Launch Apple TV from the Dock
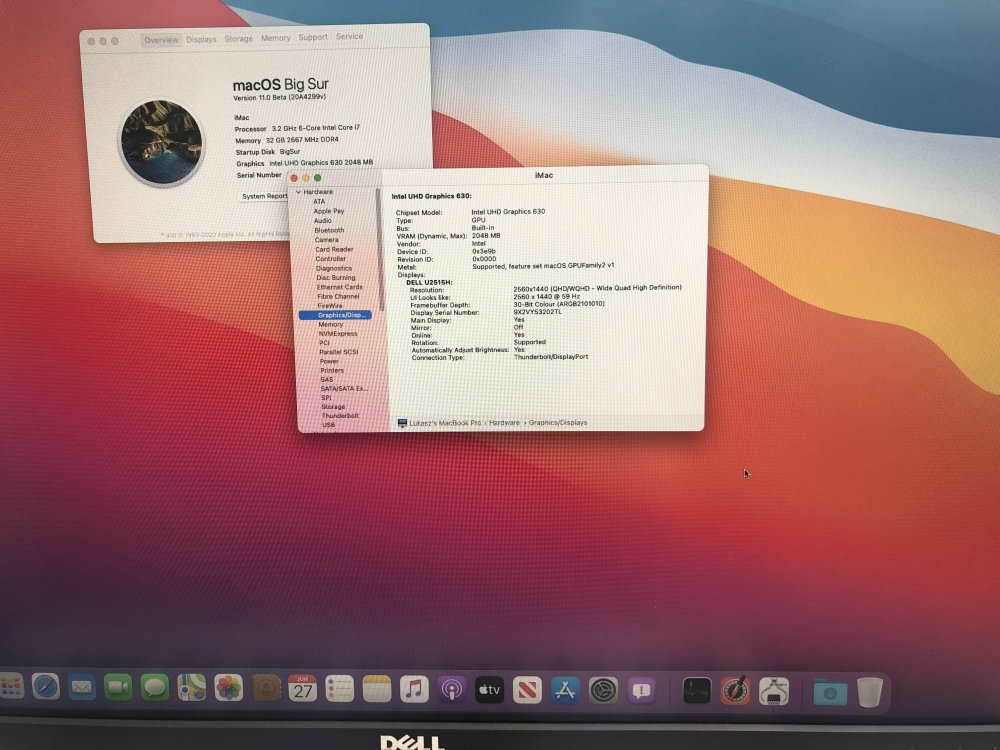 point(489,690)
